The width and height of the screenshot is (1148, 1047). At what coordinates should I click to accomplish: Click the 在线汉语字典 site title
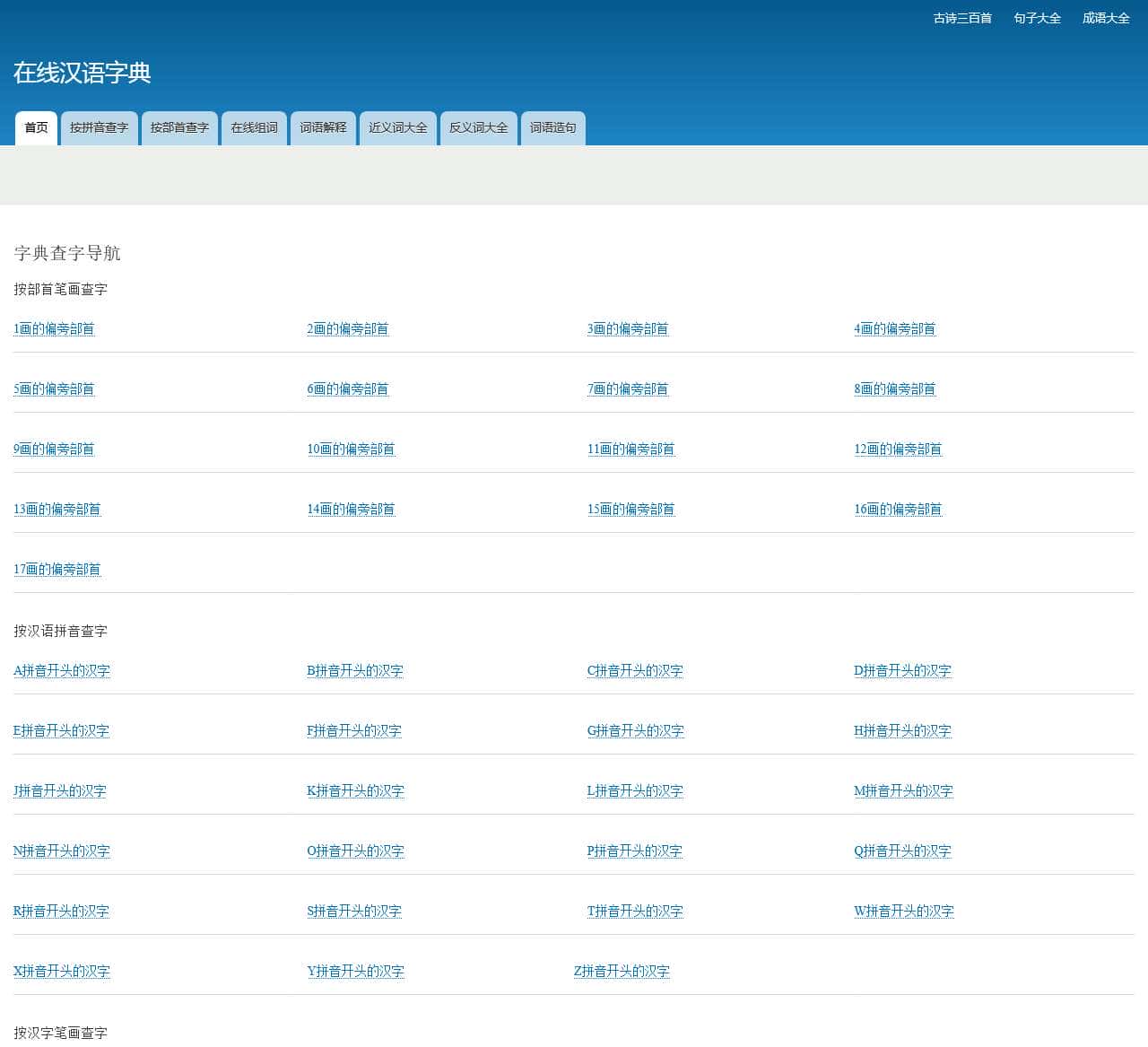click(82, 73)
